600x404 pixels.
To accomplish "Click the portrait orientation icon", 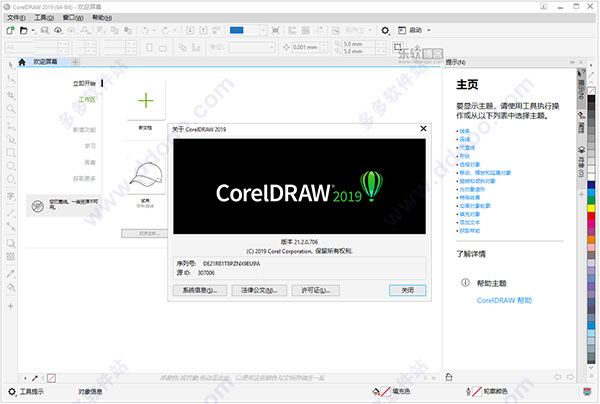I will click(150, 47).
